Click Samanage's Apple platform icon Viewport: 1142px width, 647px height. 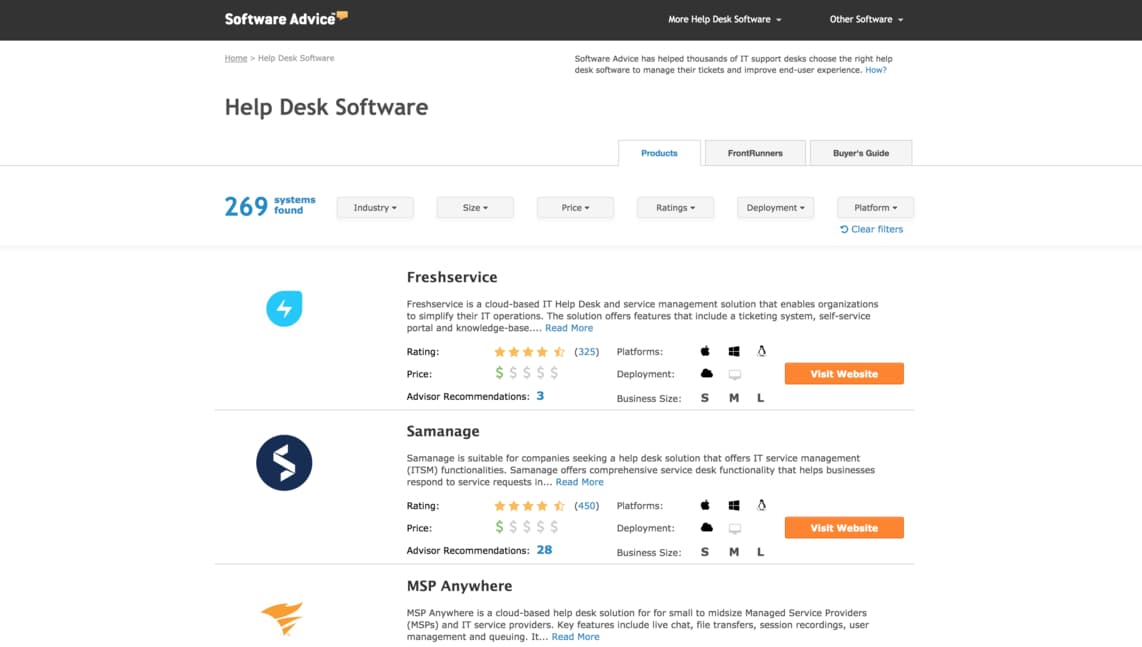[705, 505]
